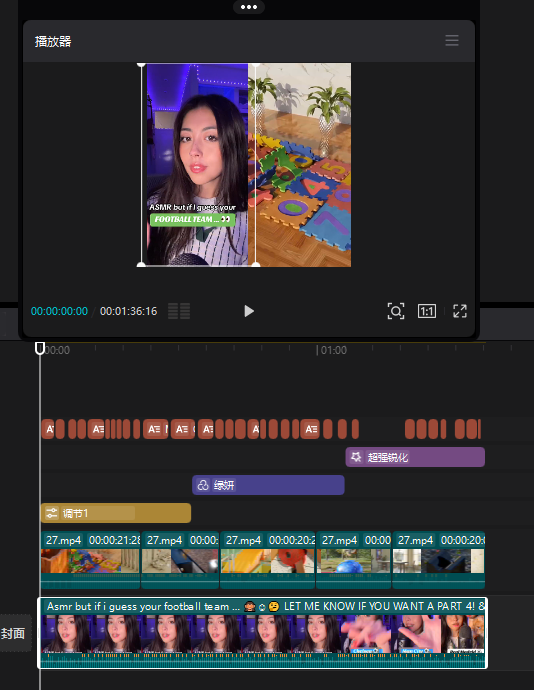Click the playhead marker on the timeline ruler
The height and width of the screenshot is (690, 534).
[x=40, y=348]
